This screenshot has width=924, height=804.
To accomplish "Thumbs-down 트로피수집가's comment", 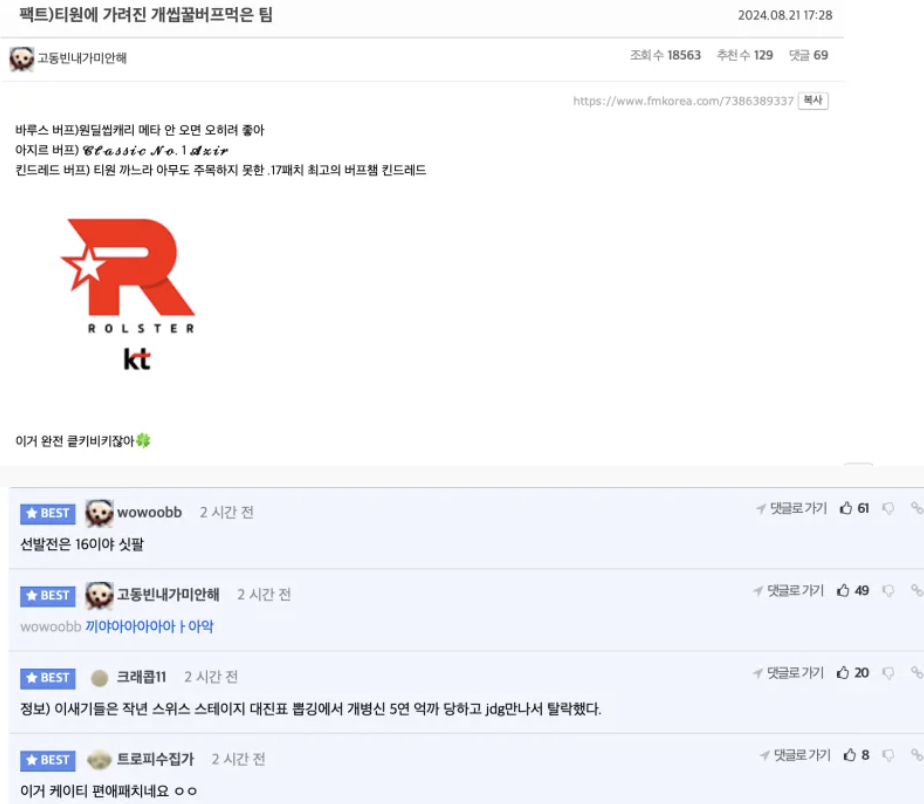I will [x=888, y=755].
